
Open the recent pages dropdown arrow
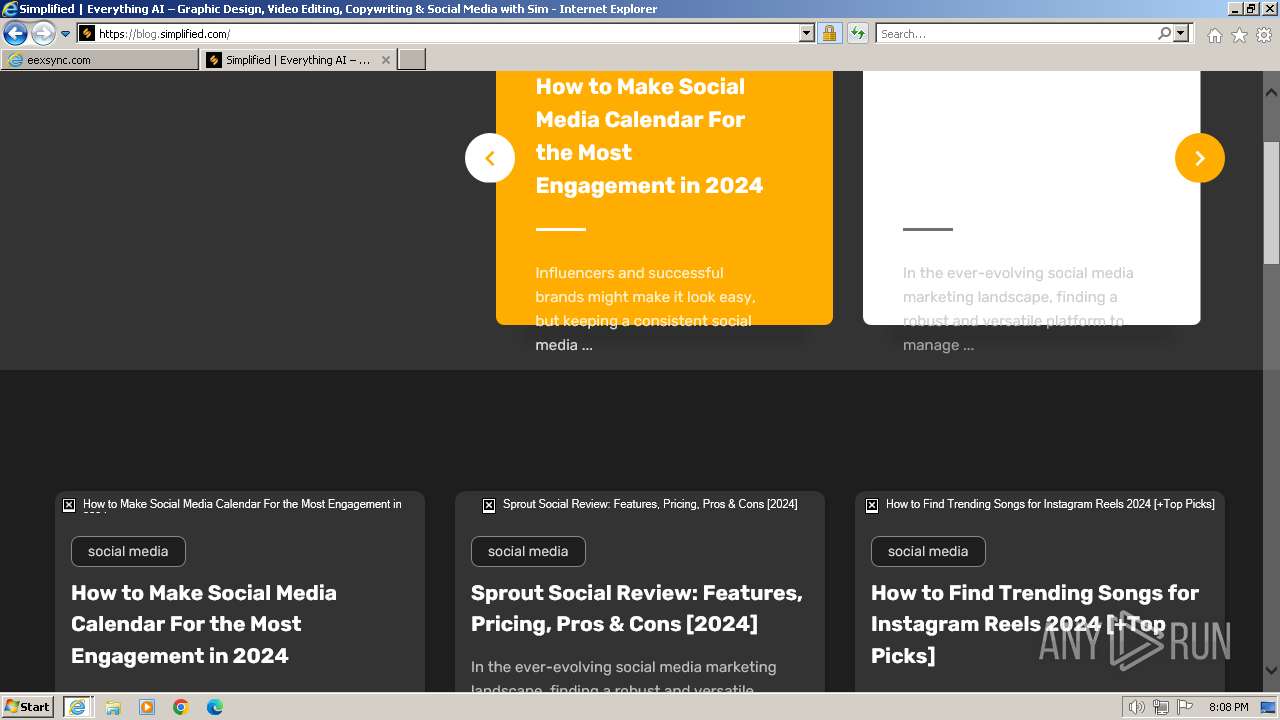pos(66,34)
